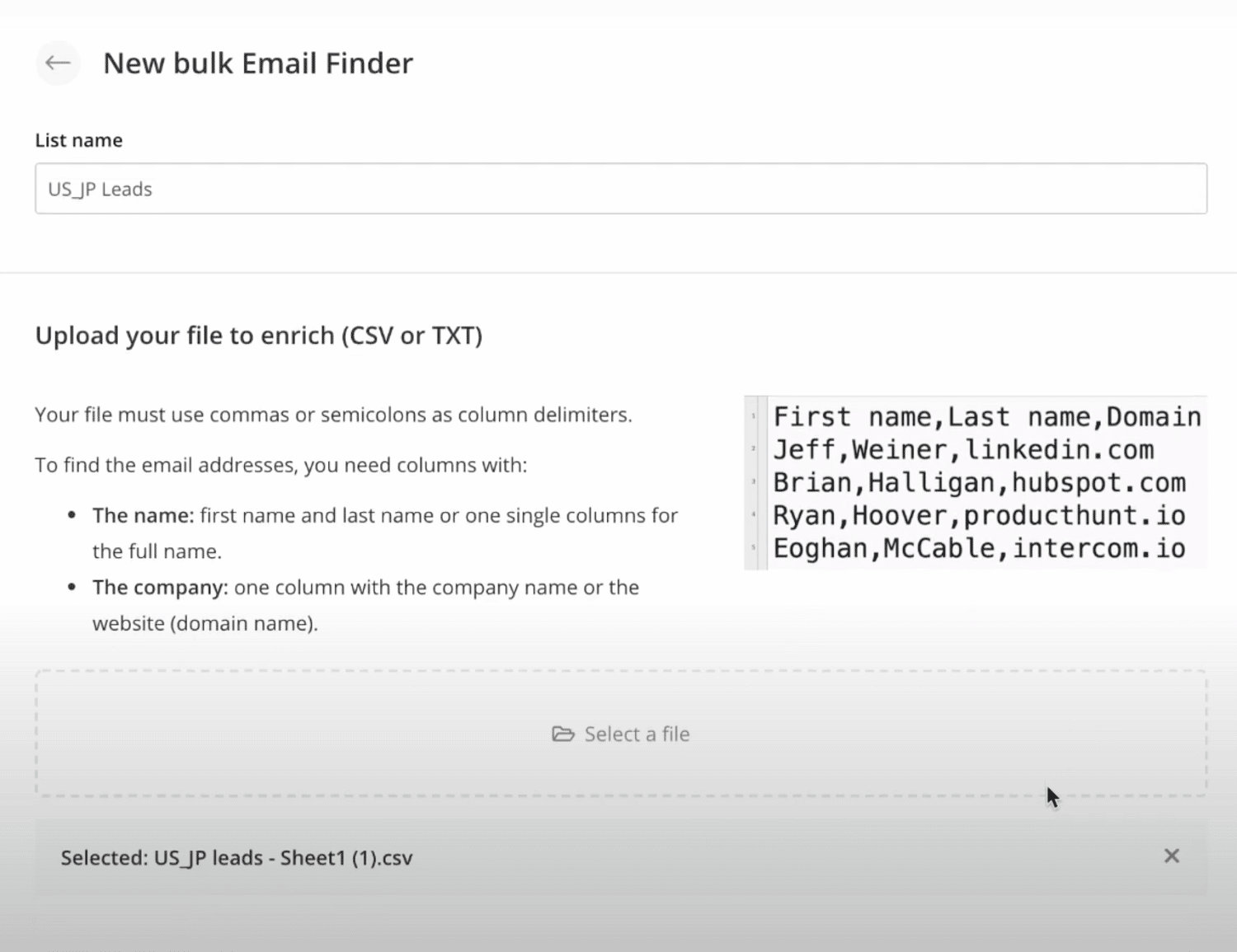Click The company: bullet text
Viewport: 1237px width, 952px height.
click(365, 605)
